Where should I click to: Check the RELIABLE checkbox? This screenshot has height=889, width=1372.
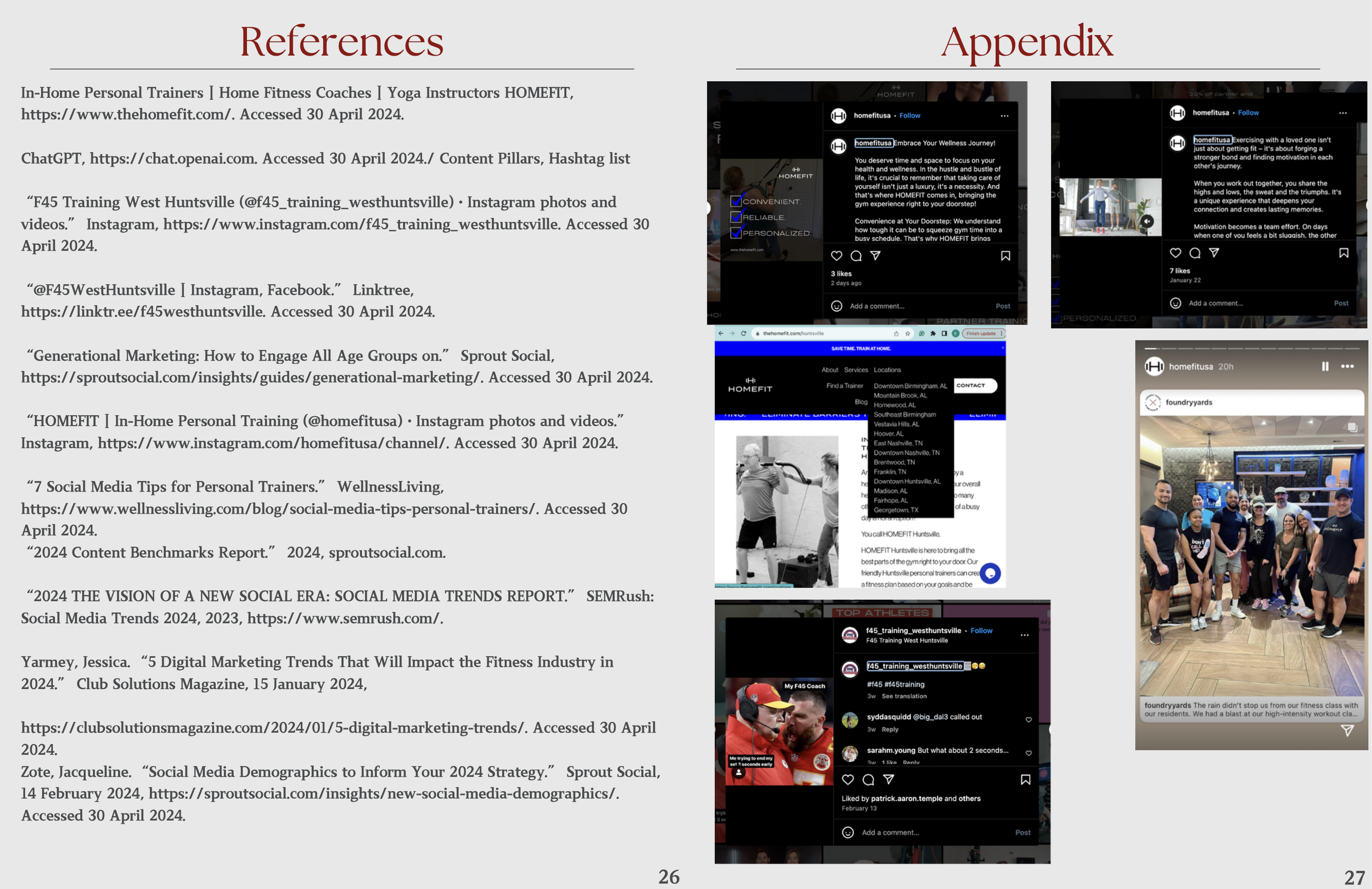(737, 218)
